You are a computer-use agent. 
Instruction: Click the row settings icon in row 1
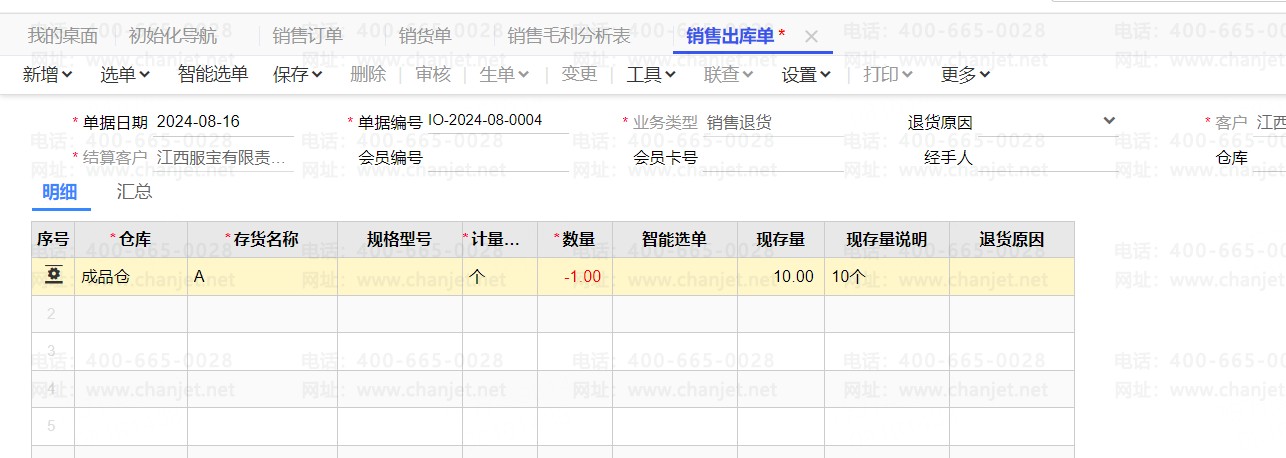pyautogui.click(x=52, y=275)
